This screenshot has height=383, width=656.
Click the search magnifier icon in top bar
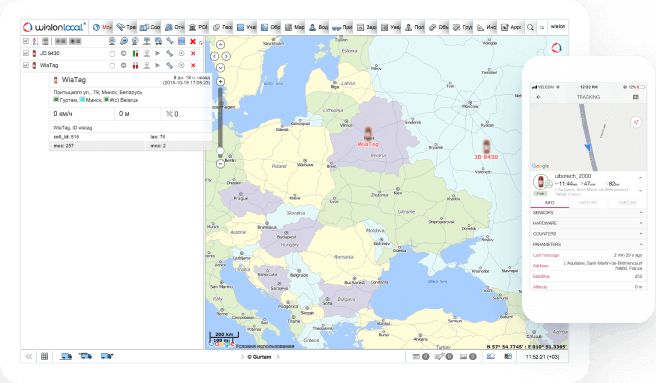point(530,27)
